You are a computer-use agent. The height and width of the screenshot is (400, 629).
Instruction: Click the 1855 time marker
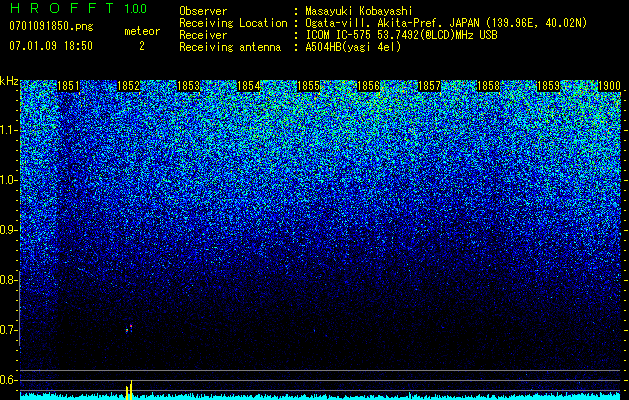(308, 86)
